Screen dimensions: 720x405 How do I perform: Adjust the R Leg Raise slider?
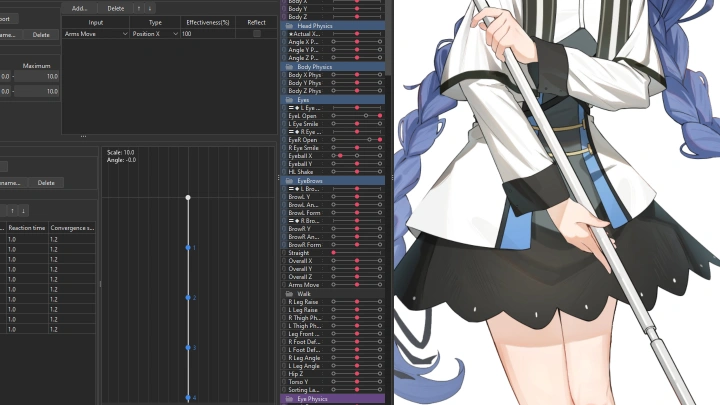pyautogui.click(x=357, y=302)
